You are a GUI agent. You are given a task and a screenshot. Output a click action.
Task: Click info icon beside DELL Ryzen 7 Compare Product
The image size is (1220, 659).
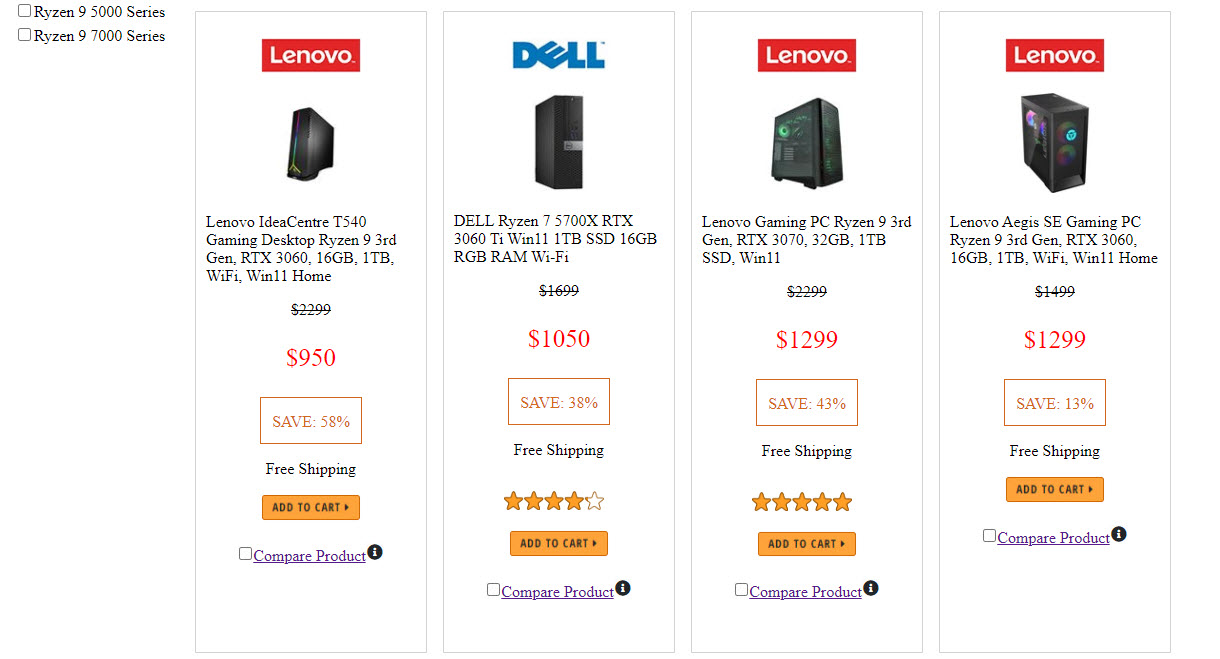pyautogui.click(x=623, y=588)
